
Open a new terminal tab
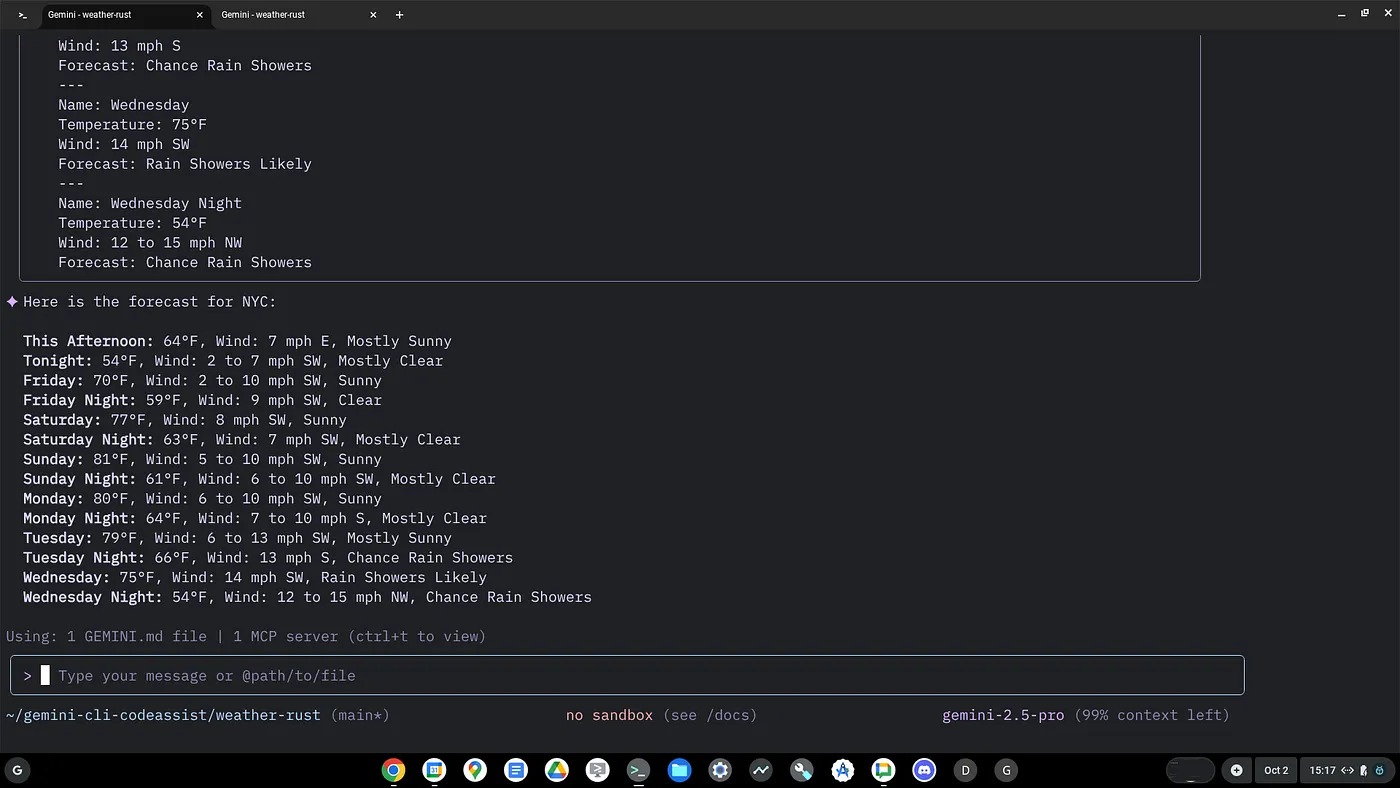point(399,15)
